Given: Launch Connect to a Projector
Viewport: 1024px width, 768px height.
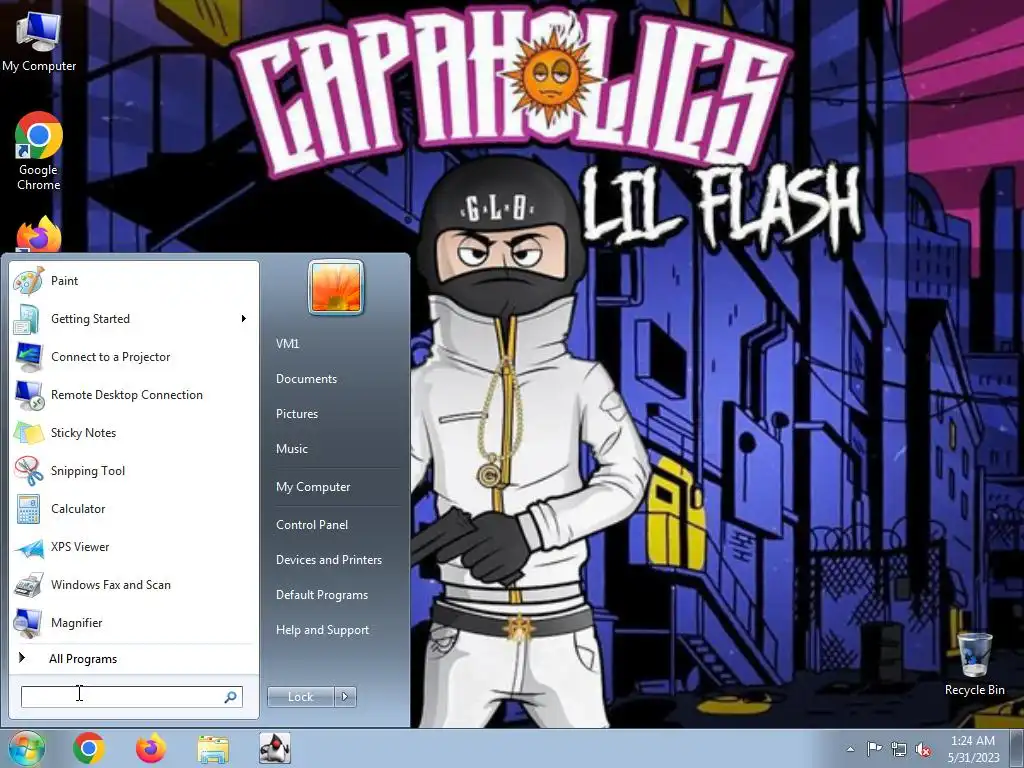Looking at the screenshot, I should click(x=134, y=357).
